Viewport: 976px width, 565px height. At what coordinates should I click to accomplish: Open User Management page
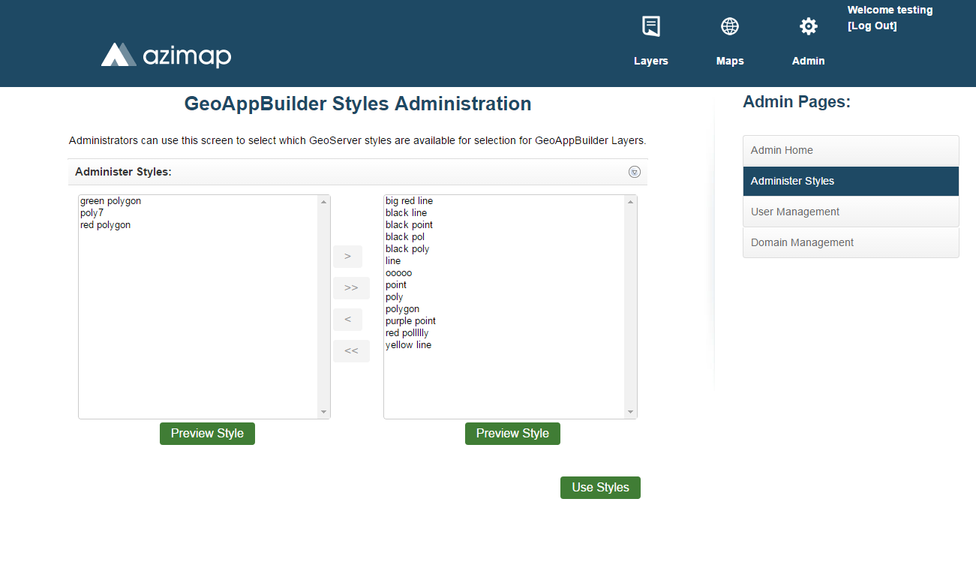click(850, 212)
